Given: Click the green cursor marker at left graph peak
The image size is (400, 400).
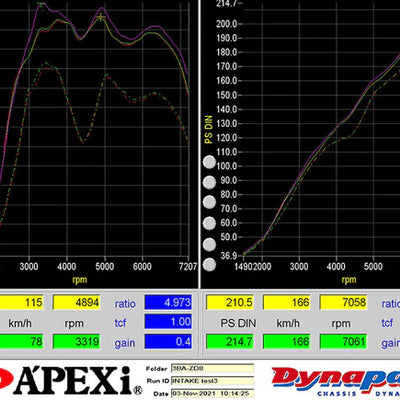Looking at the screenshot, I should (41, 4).
